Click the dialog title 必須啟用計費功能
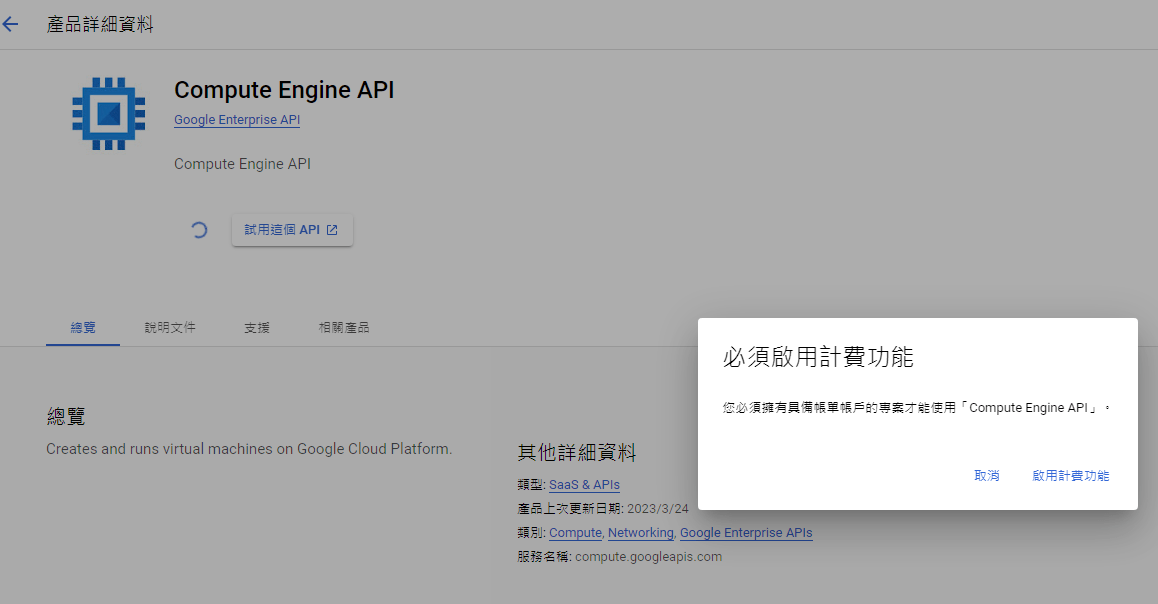This screenshot has height=604, width=1158. pos(818,357)
